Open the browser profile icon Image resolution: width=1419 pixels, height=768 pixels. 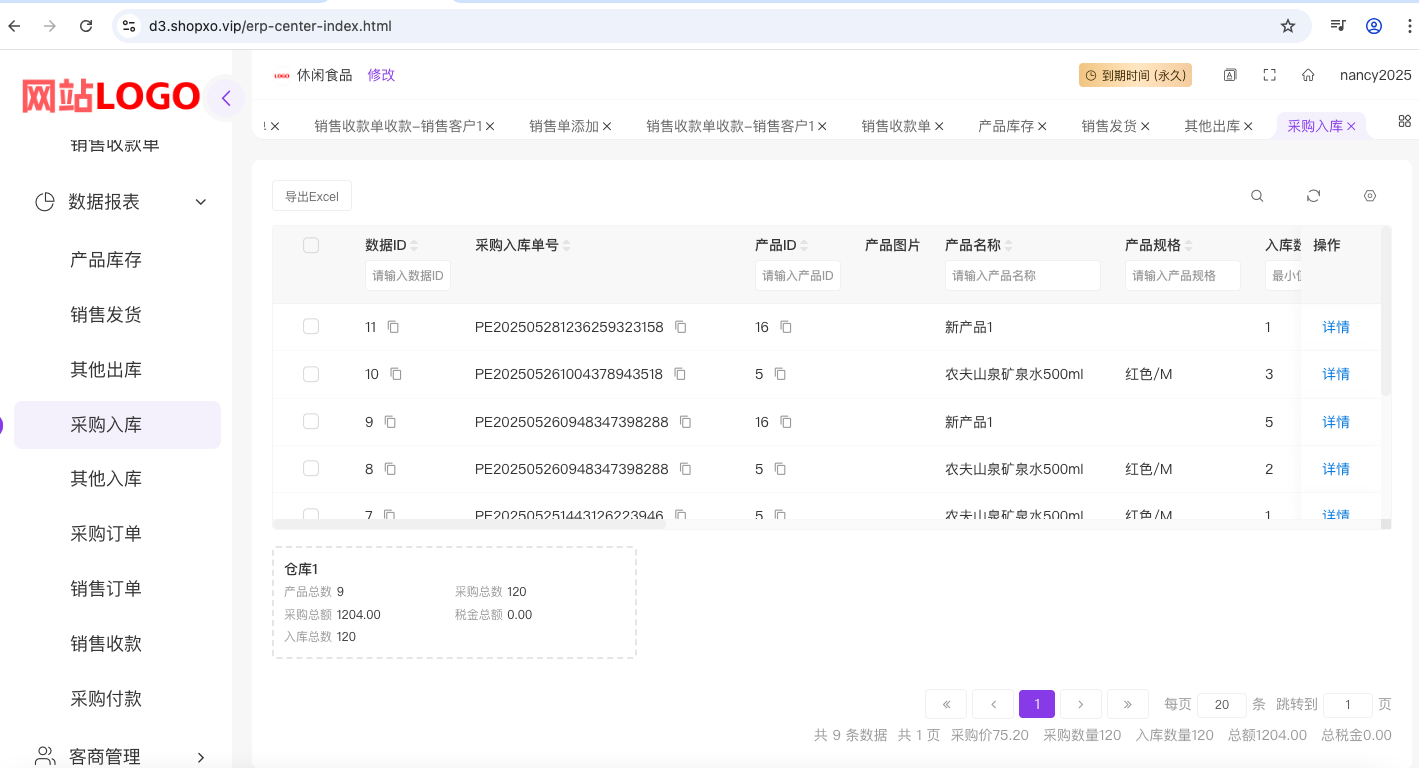(x=1374, y=26)
